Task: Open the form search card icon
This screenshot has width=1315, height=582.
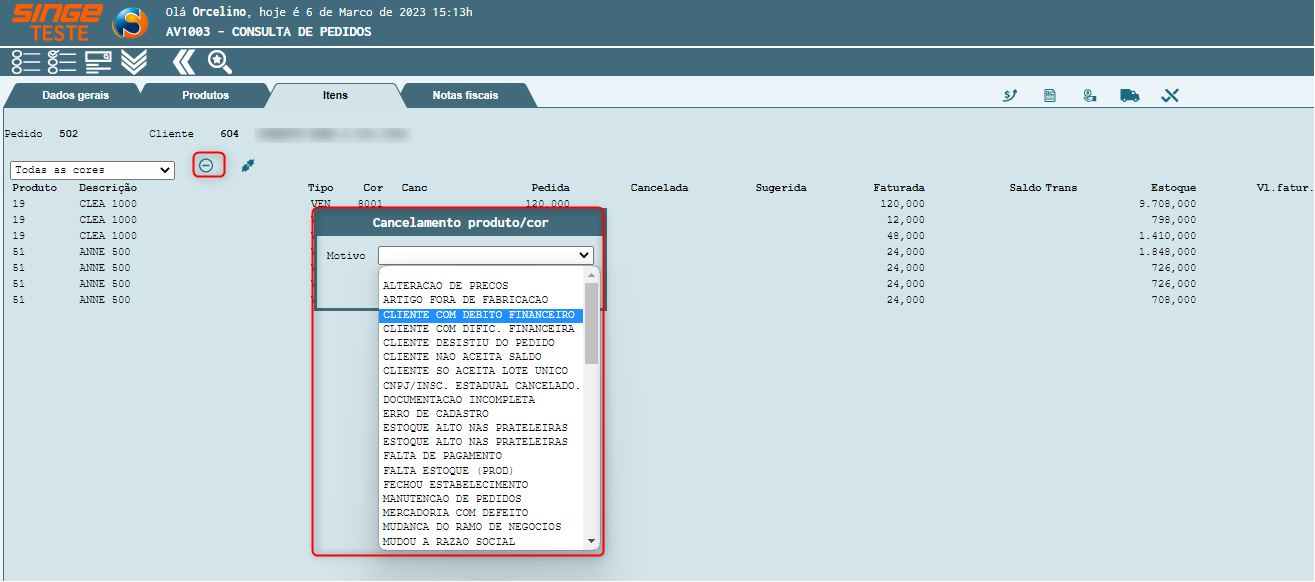Action: pos(98,62)
